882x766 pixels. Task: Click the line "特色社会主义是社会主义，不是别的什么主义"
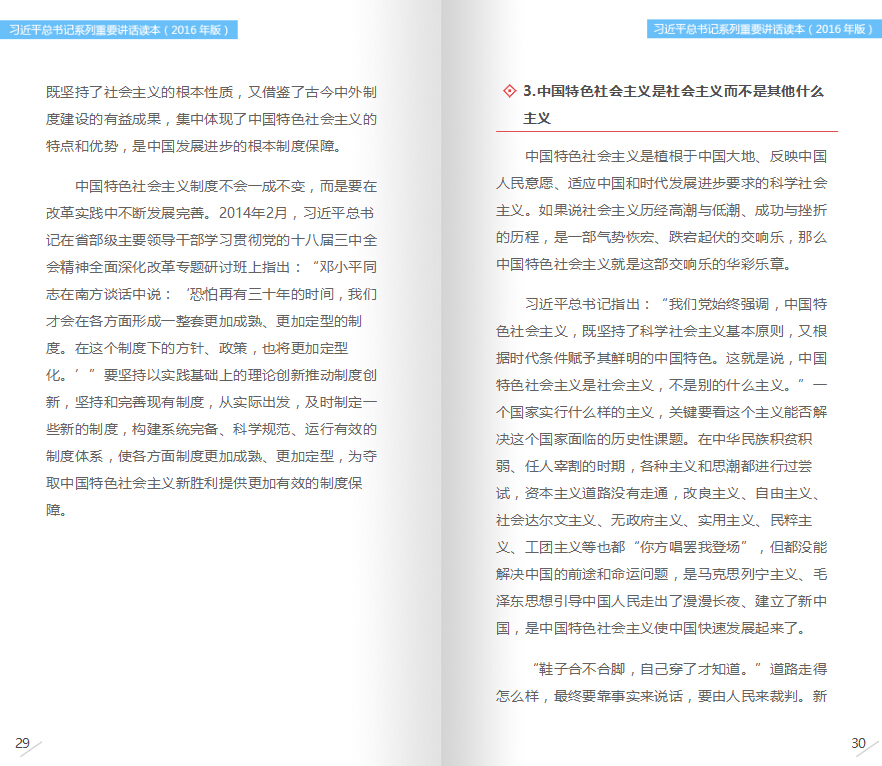click(x=662, y=385)
